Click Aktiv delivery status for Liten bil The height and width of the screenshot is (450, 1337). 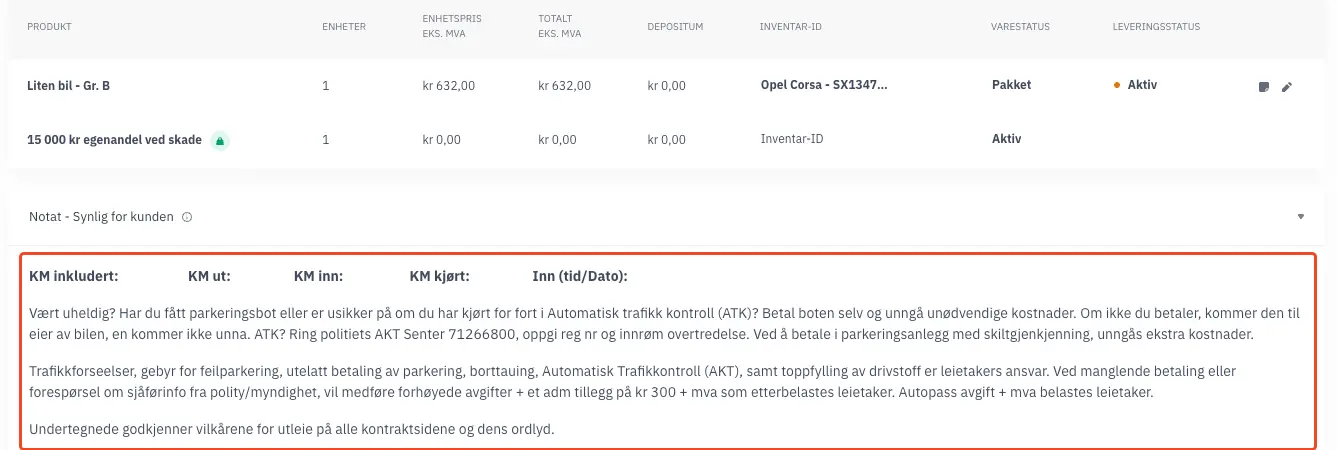point(1142,85)
